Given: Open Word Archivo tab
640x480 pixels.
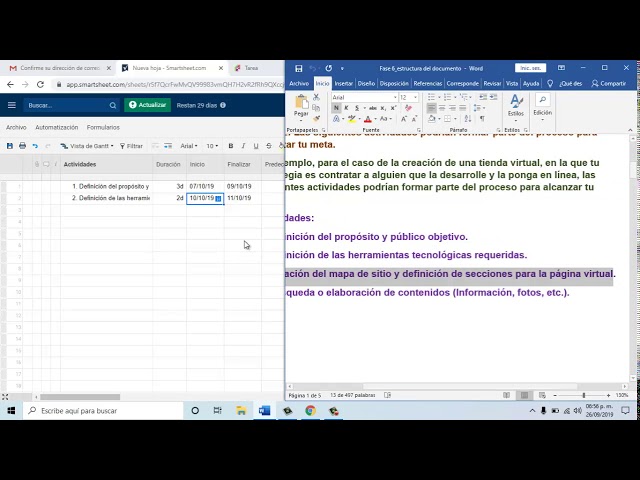Looking at the screenshot, I should (x=299, y=84).
